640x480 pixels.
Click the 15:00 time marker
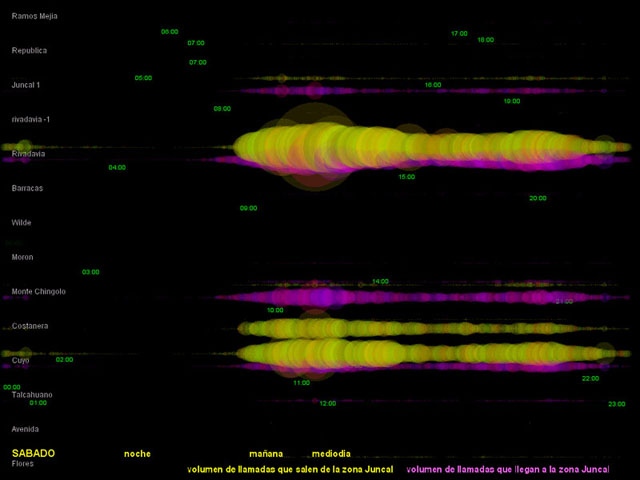click(407, 177)
